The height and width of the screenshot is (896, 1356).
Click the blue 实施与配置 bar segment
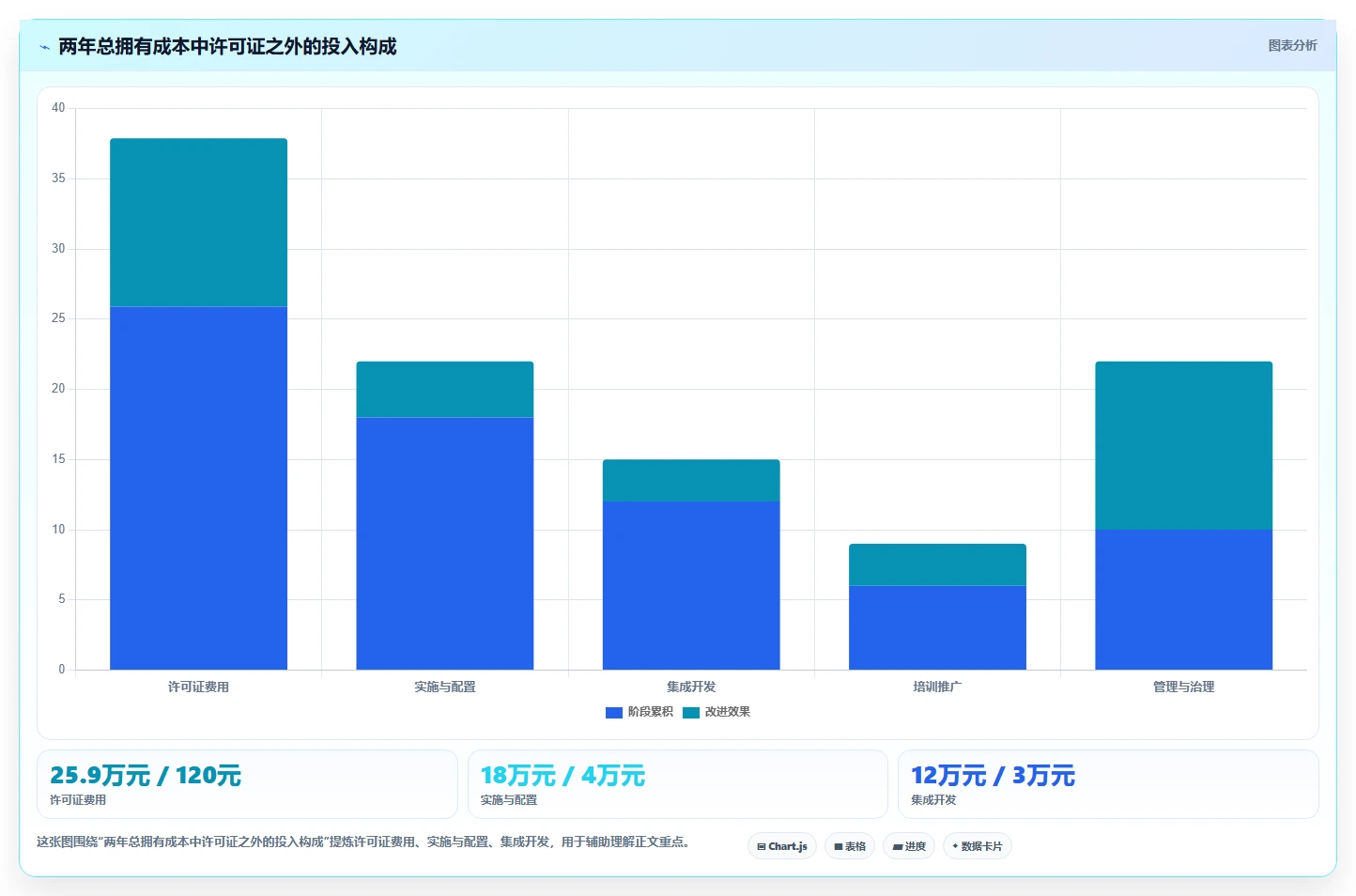445,544
